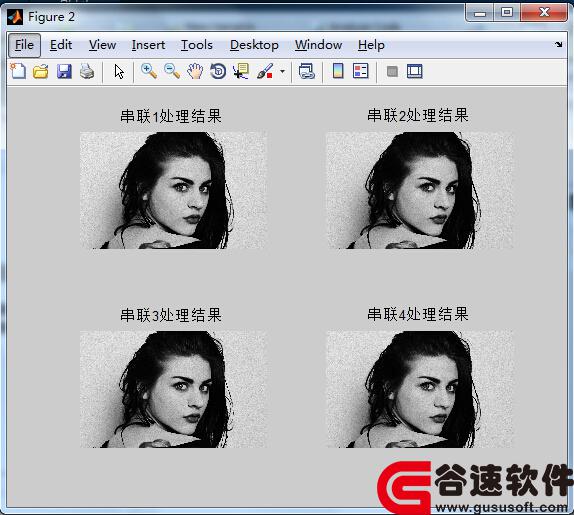574x515 pixels.
Task: Select the Zoom In magnifier tool
Action: click(x=149, y=71)
